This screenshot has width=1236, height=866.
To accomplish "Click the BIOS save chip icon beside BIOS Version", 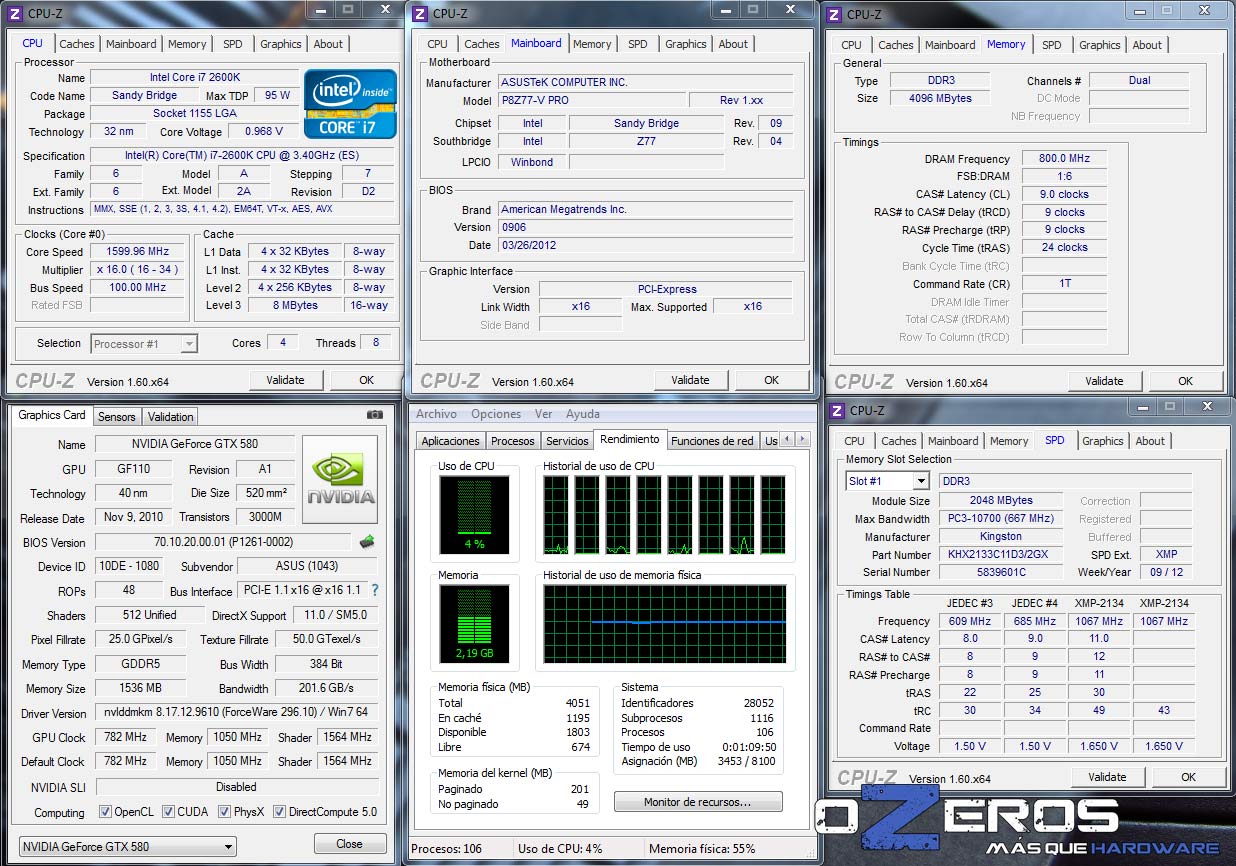I will tap(367, 542).
